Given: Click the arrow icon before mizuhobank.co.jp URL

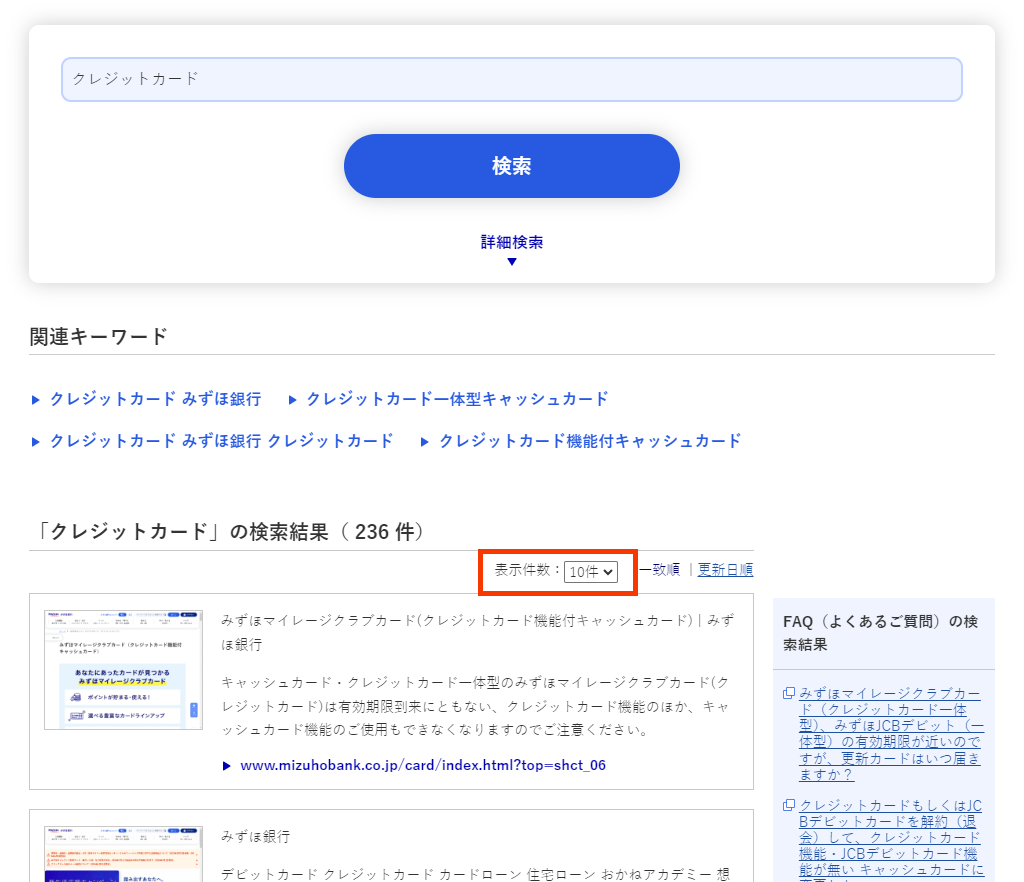Looking at the screenshot, I should [227, 766].
